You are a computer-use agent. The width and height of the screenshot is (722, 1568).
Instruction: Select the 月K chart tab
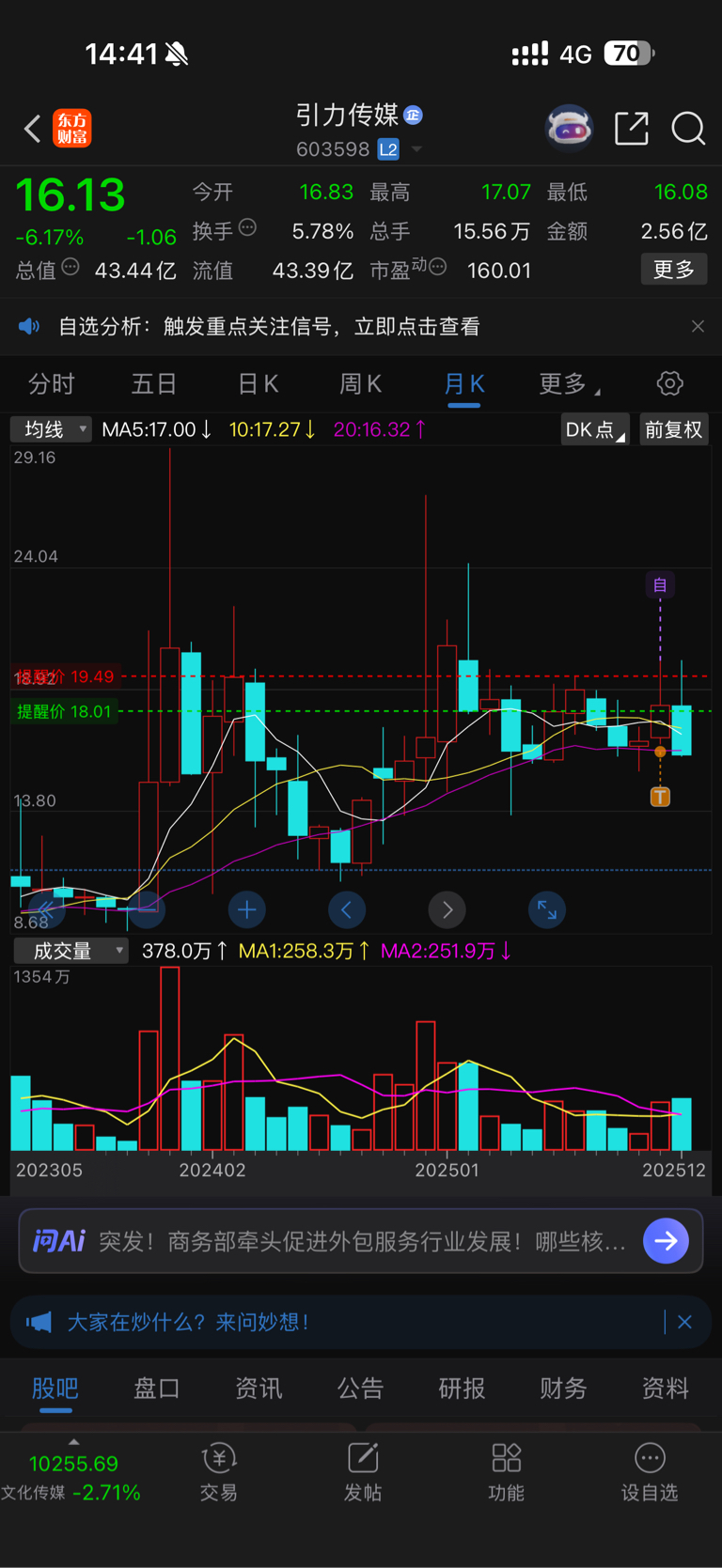click(x=463, y=384)
